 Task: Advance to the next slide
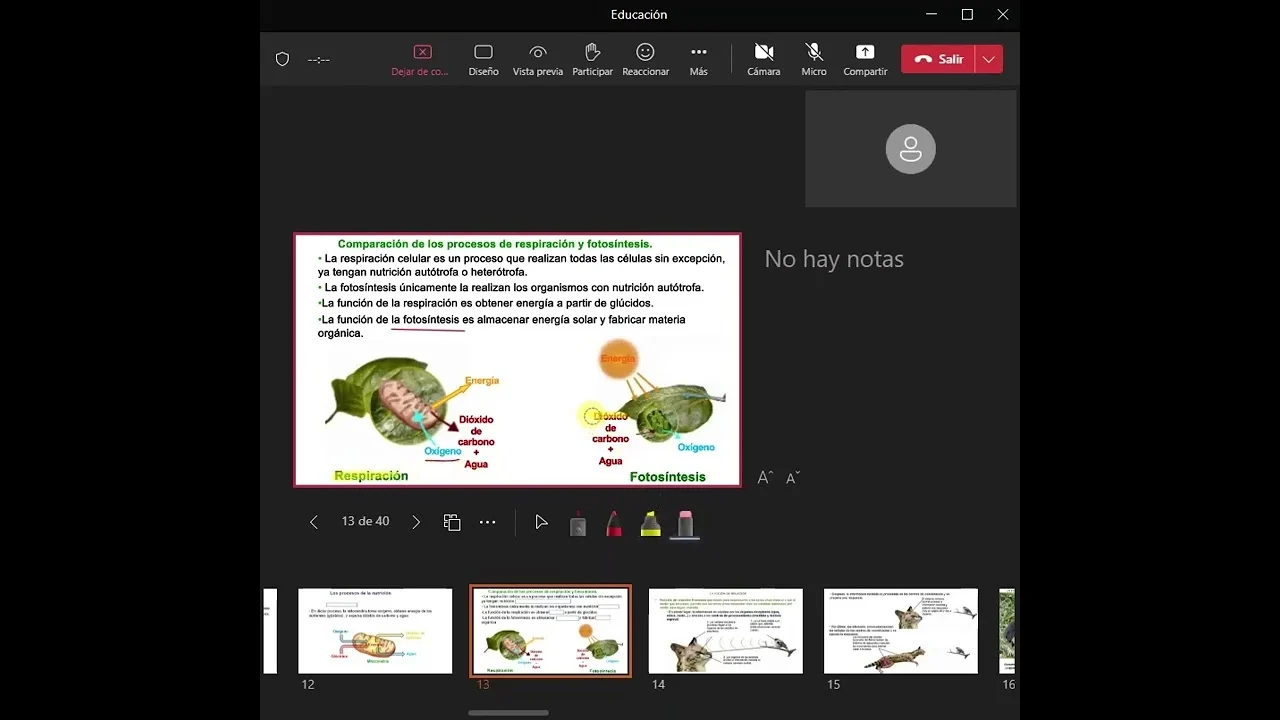pos(416,522)
